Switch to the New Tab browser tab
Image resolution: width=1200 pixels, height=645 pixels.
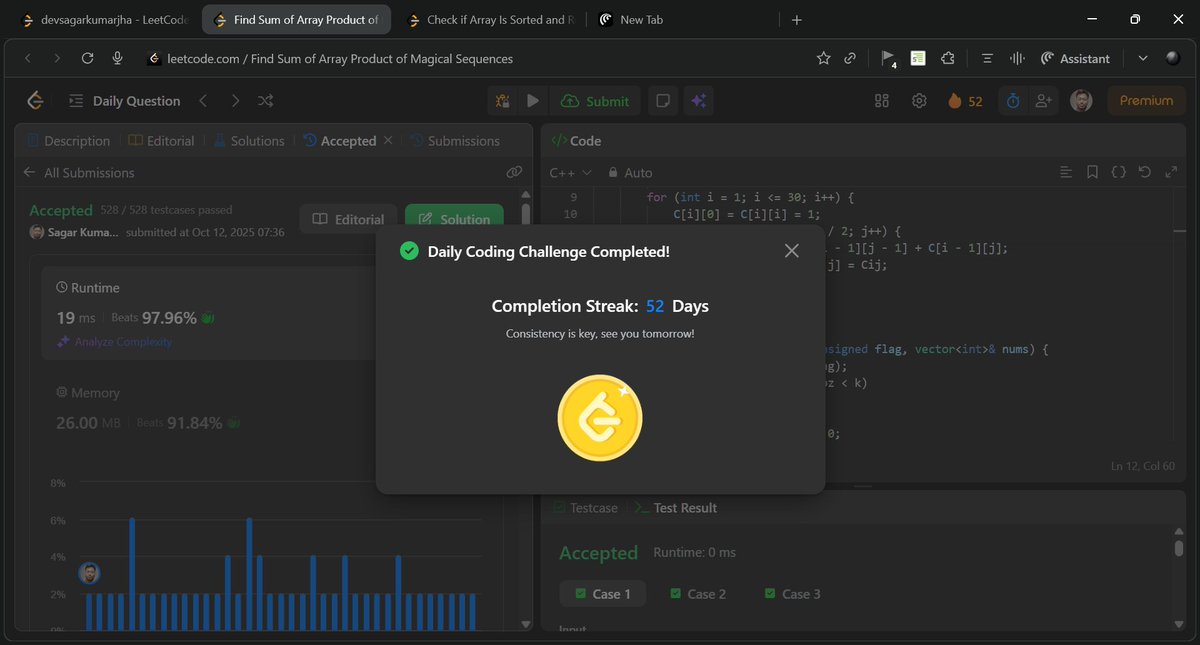click(x=680, y=19)
